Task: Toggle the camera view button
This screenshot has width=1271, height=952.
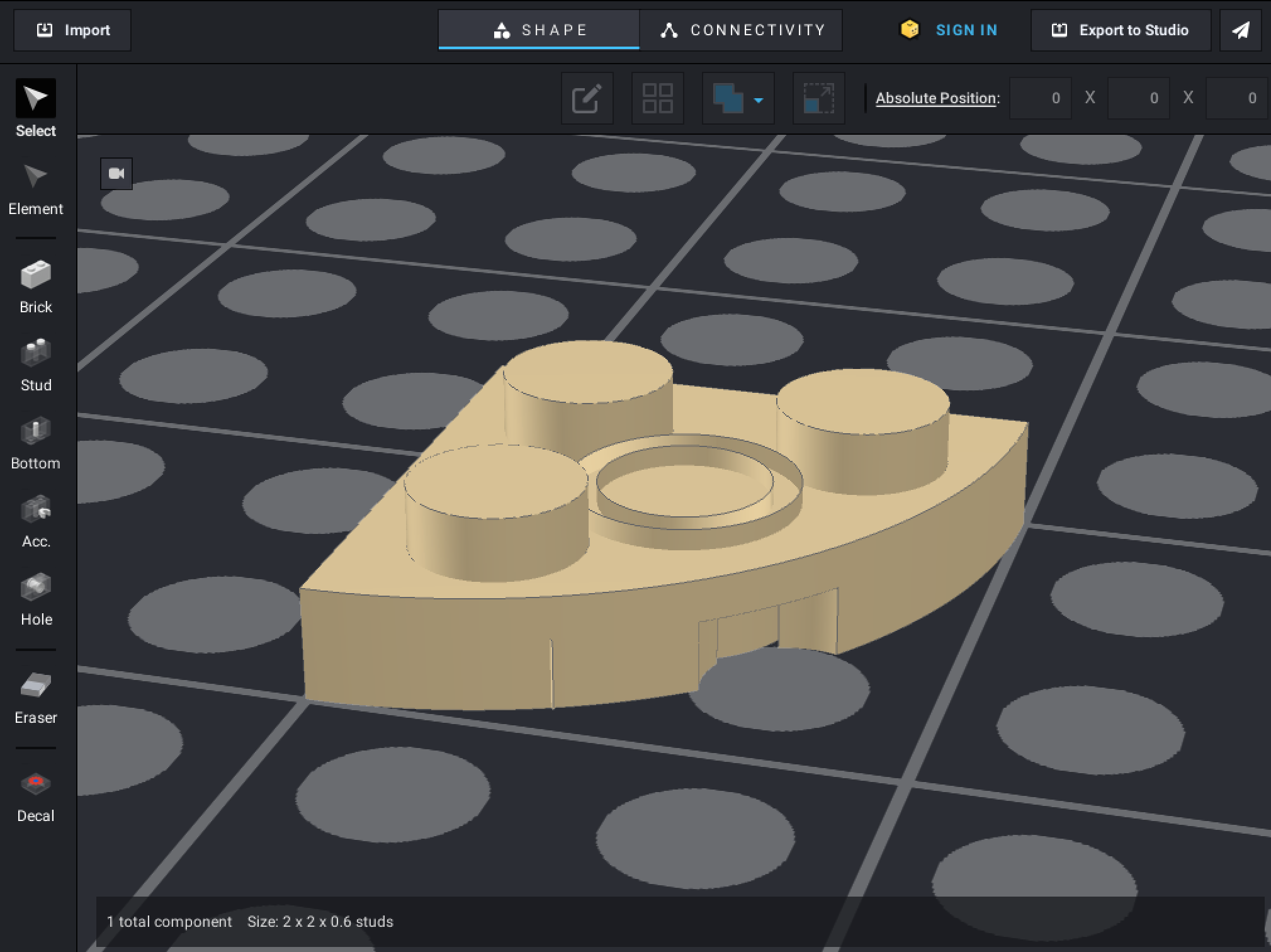Action: point(116,174)
